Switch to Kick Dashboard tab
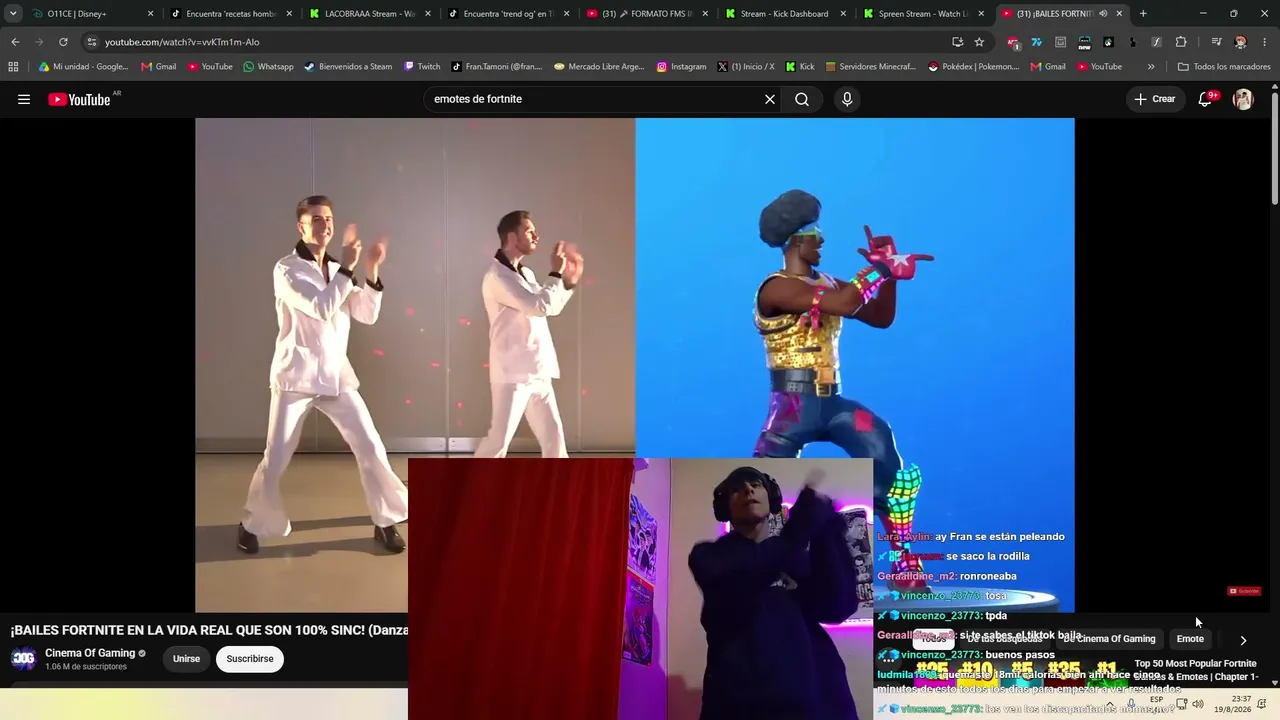 [x=784, y=14]
